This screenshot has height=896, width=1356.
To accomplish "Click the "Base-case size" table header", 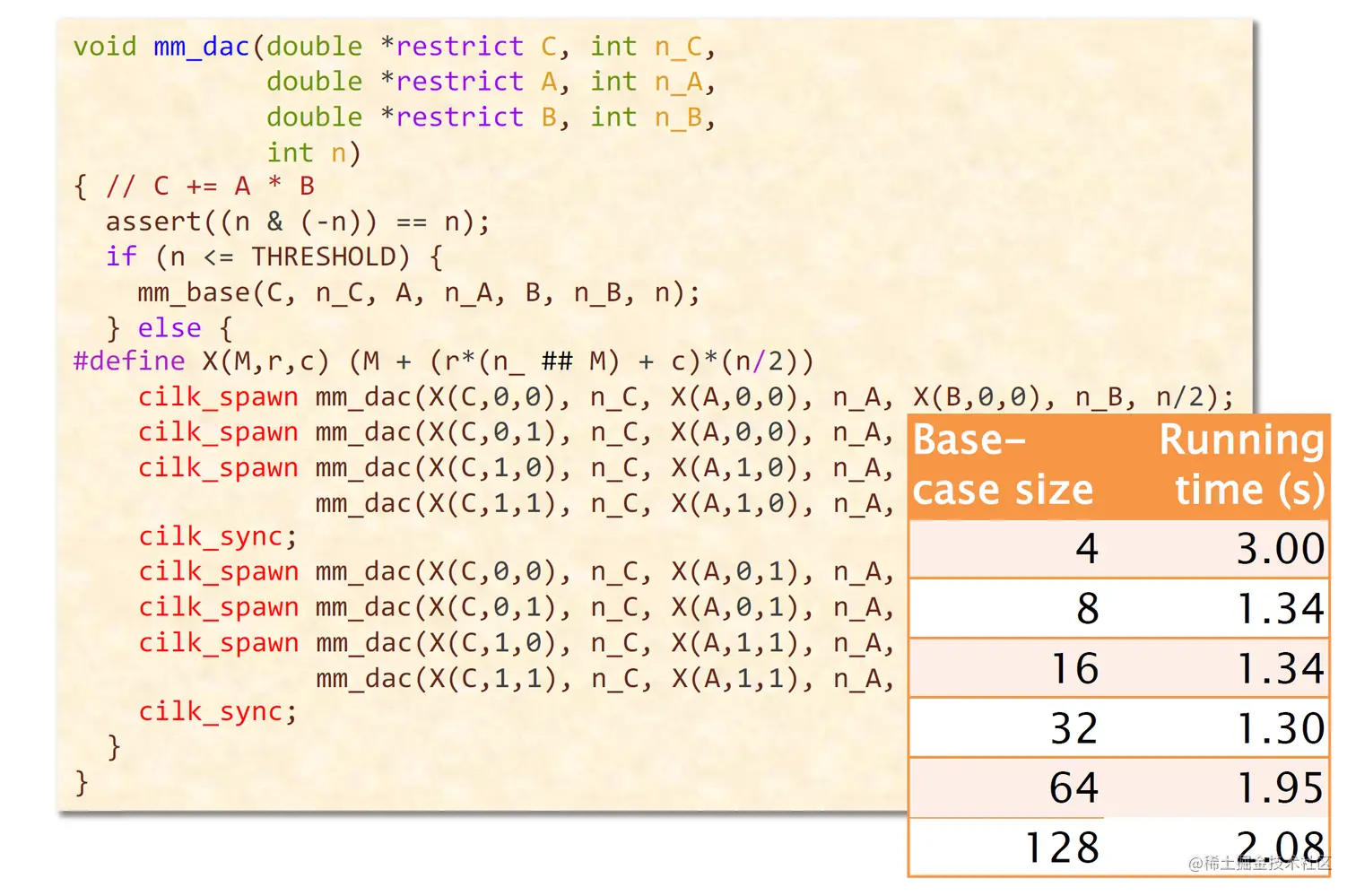I will coord(1003,465).
